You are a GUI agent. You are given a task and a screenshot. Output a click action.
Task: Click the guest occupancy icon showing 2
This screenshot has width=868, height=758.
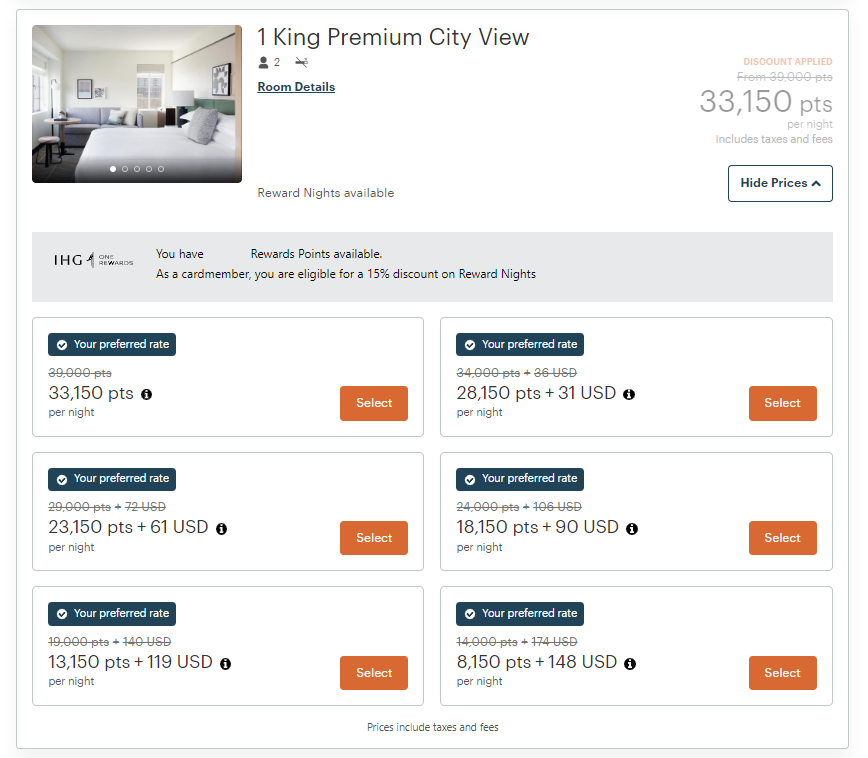pyautogui.click(x=263, y=62)
